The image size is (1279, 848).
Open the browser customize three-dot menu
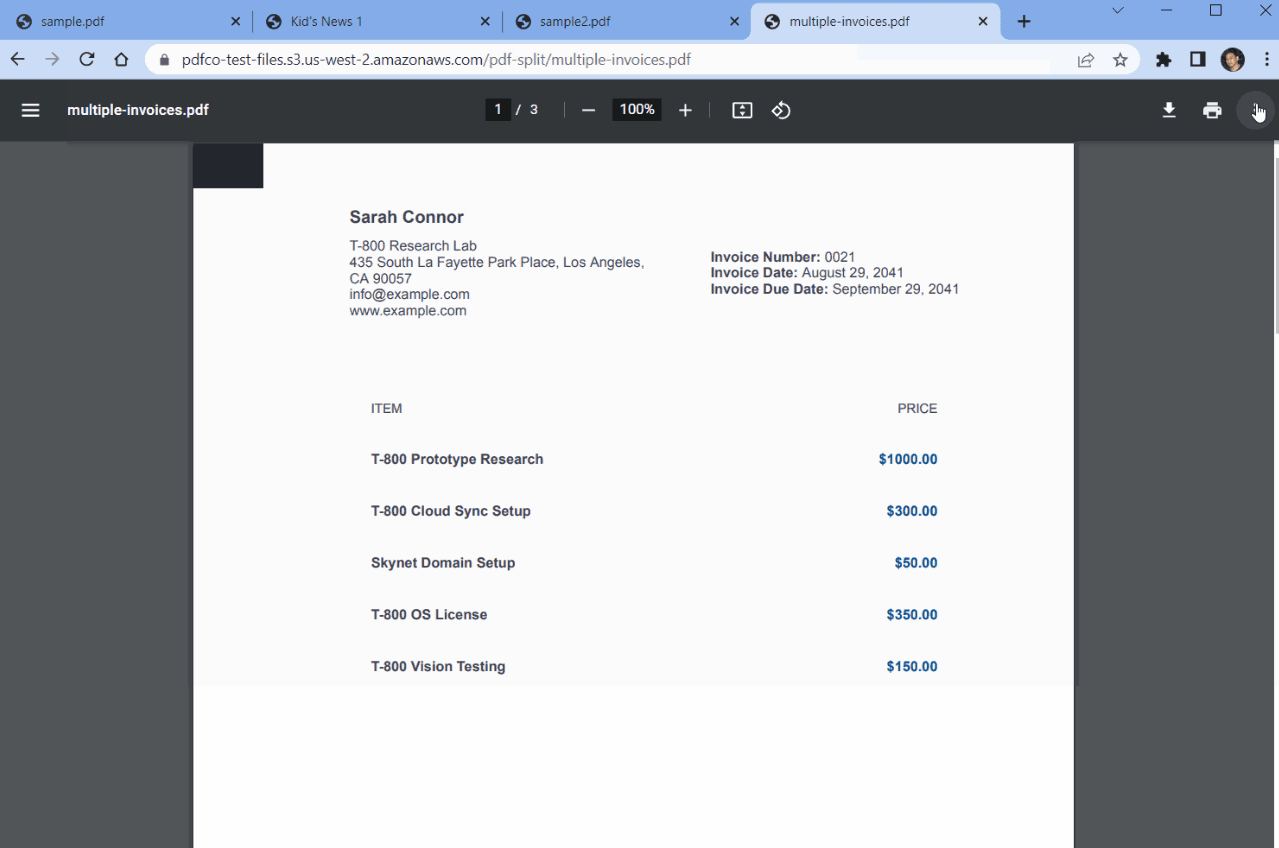1268,59
